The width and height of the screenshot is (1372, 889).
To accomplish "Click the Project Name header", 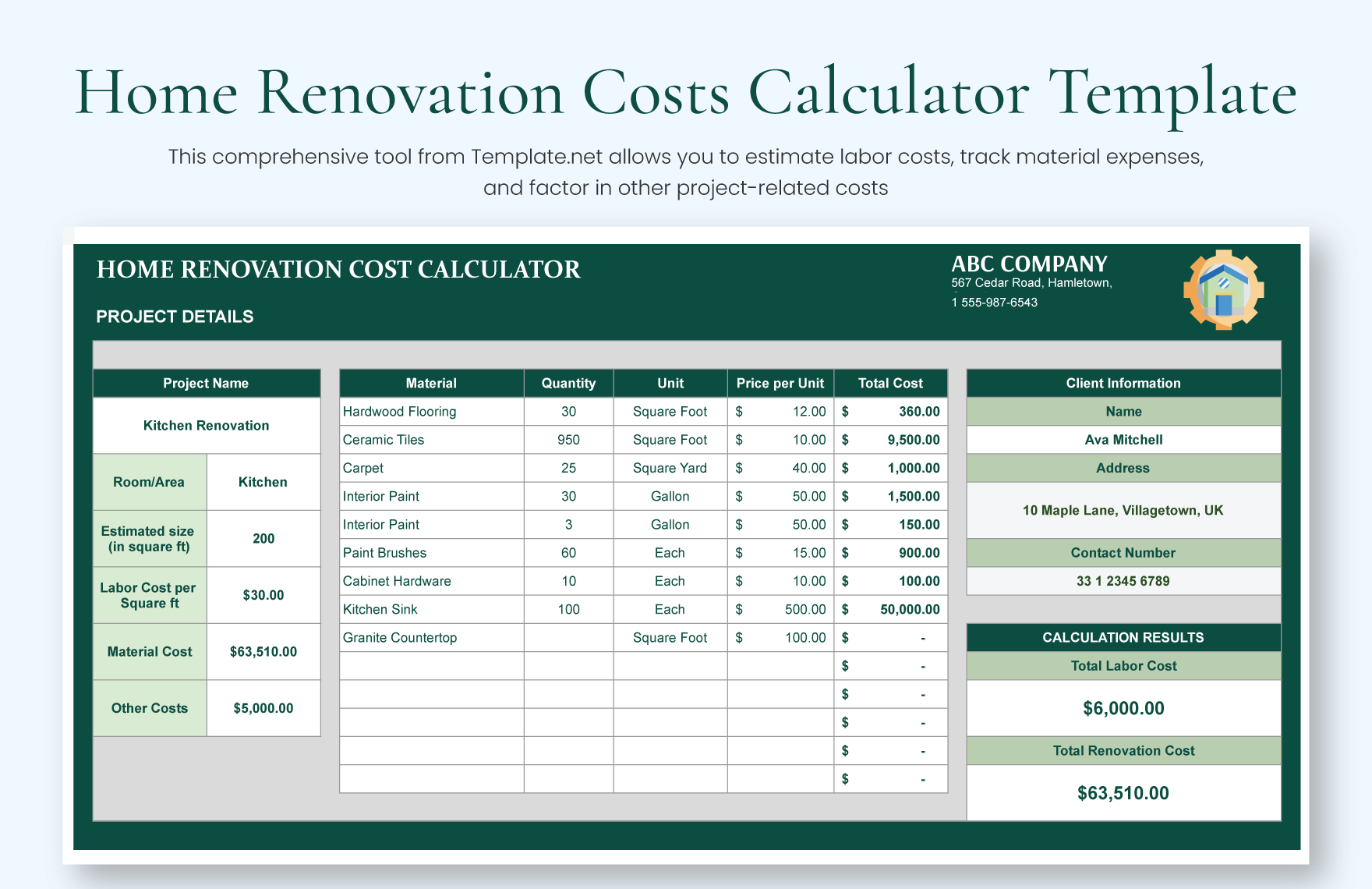I will pos(207,383).
